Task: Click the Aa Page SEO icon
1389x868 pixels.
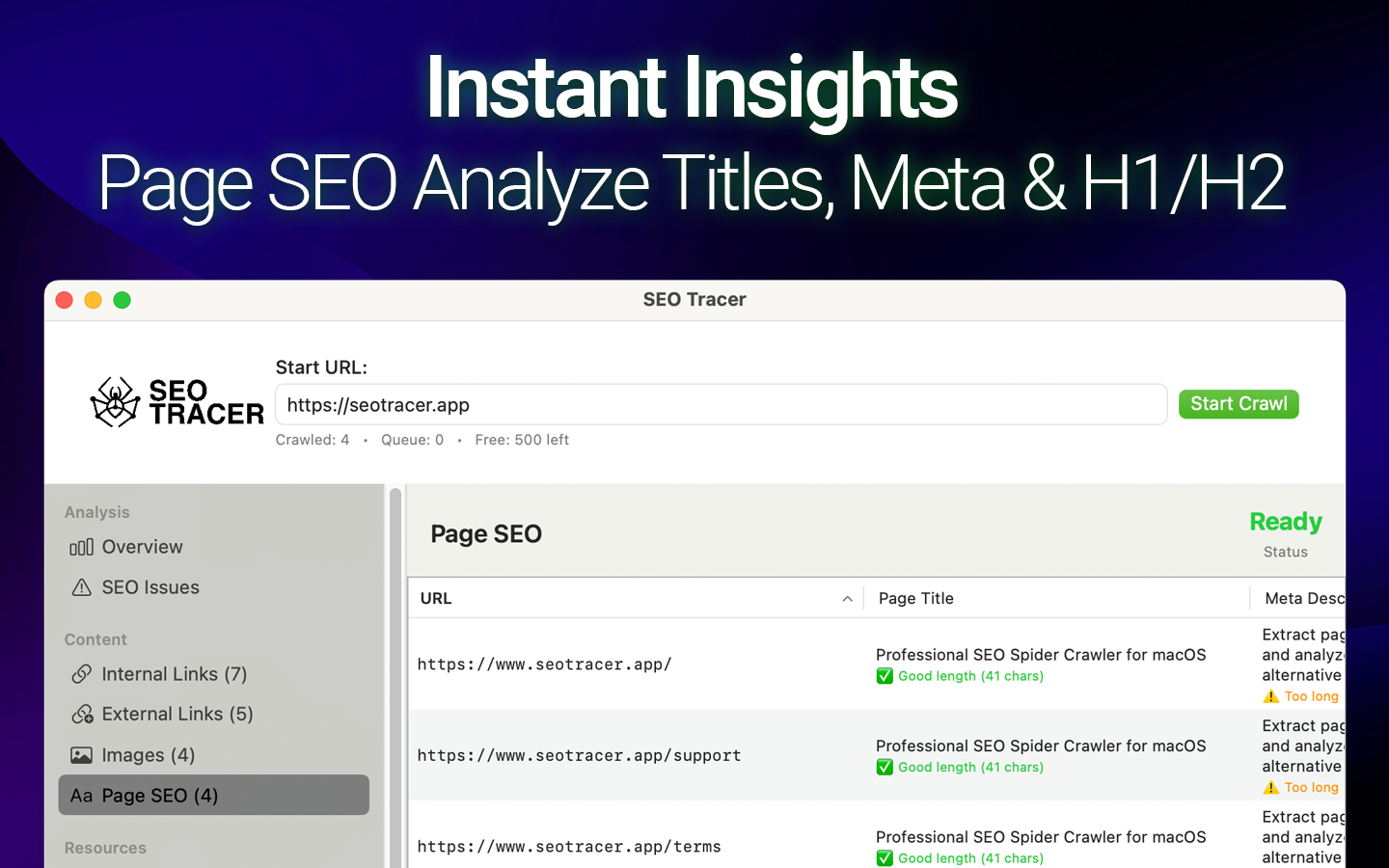Action: (81, 796)
